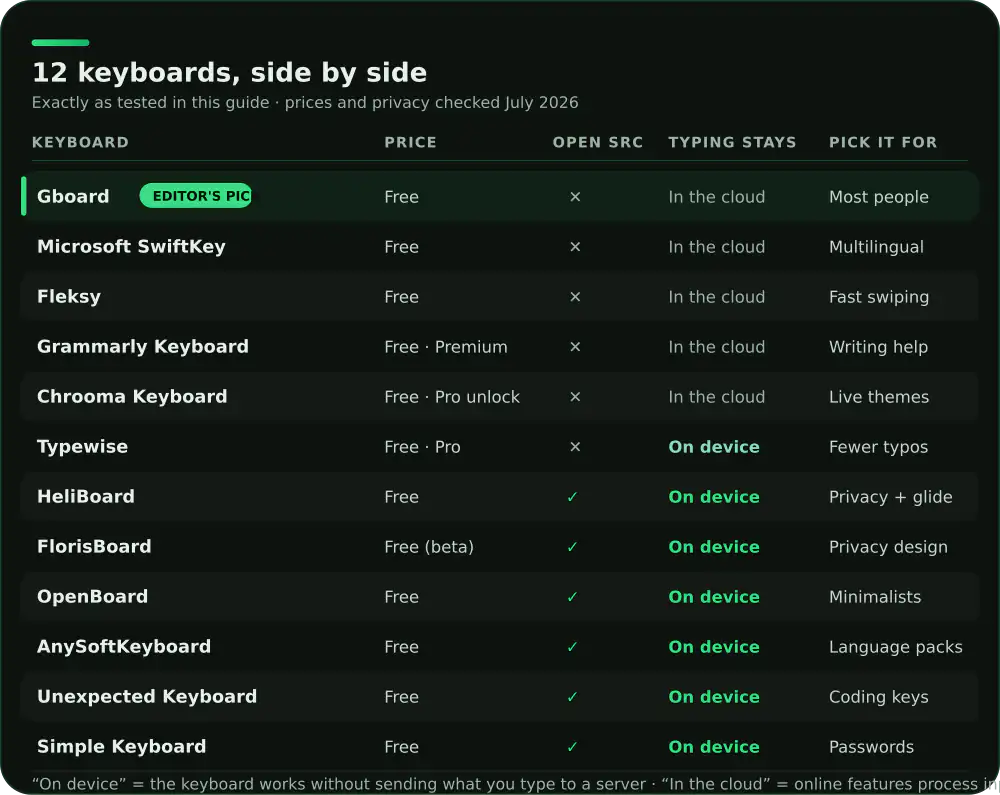Screen dimensions: 1000x795
Task: Select the Grammarly Keyboard name
Action: pos(143,347)
